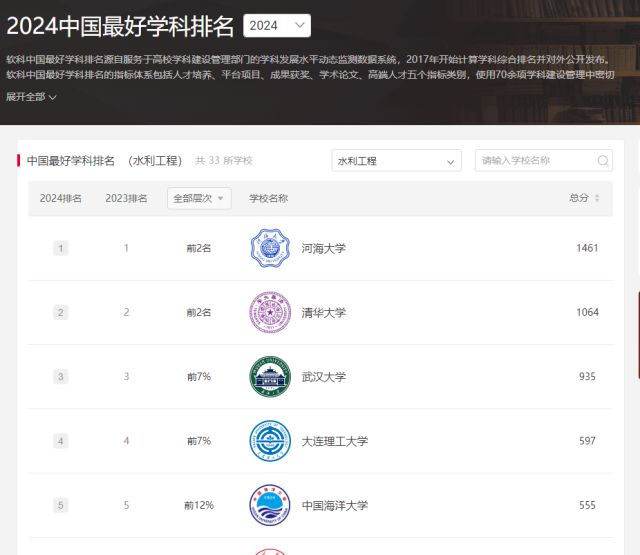Click score 597 for 大连理工大学
The width and height of the screenshot is (640, 555).
click(x=587, y=441)
